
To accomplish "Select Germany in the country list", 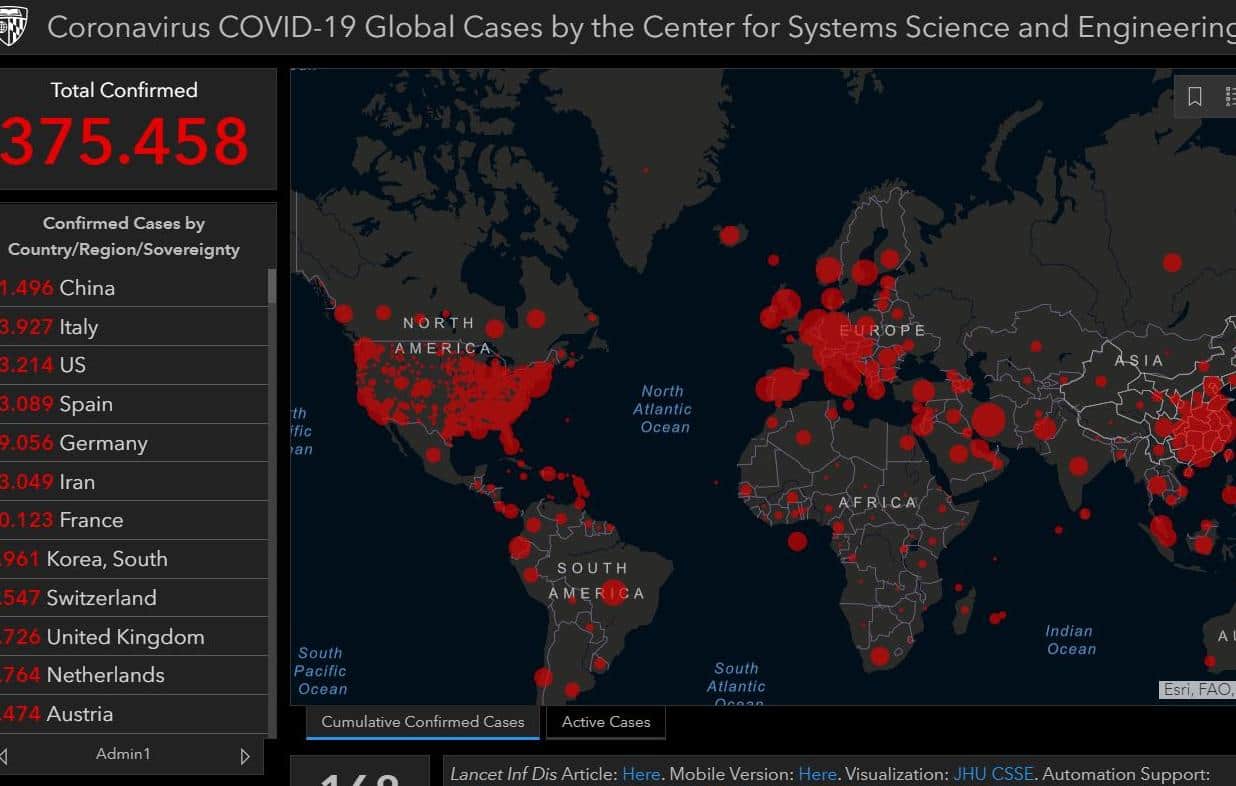I will [134, 443].
